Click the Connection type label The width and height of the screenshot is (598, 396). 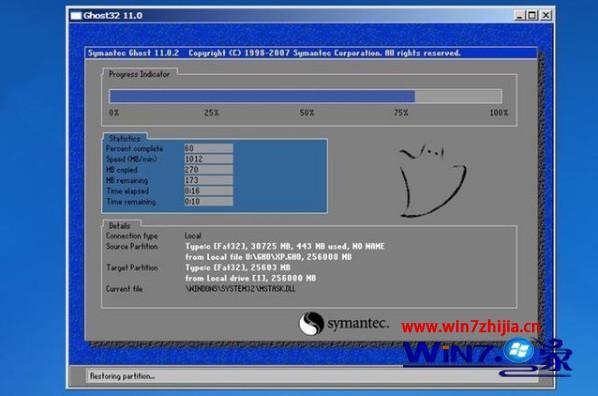pyautogui.click(x=132, y=236)
